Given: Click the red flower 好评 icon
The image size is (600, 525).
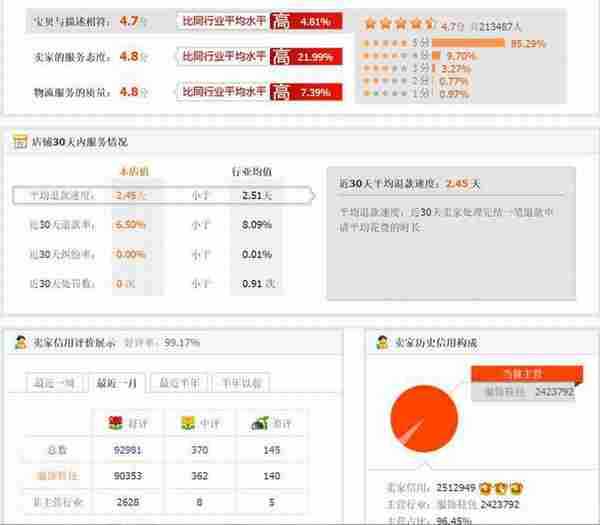Looking at the screenshot, I should (115, 423).
